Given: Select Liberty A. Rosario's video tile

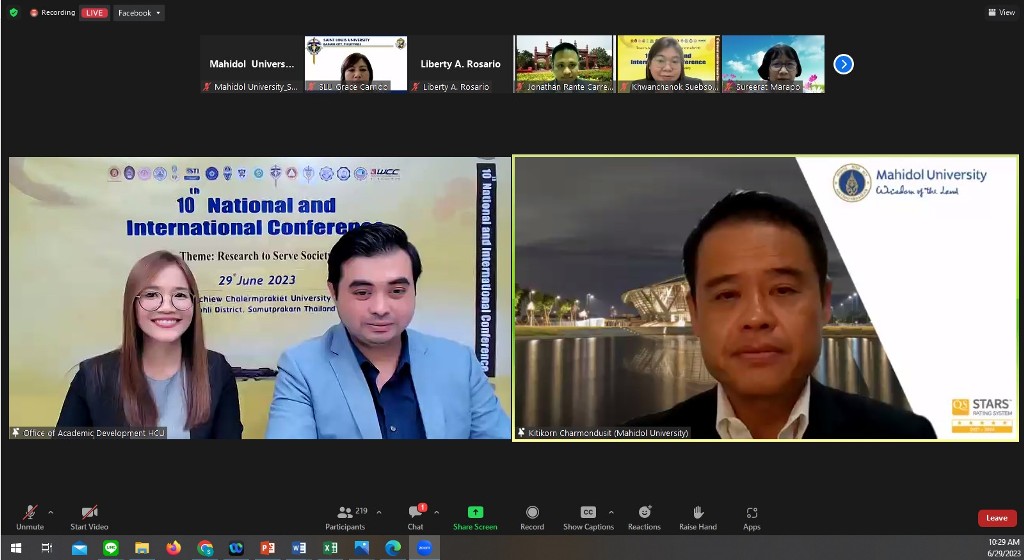Looking at the screenshot, I should tap(460, 64).
